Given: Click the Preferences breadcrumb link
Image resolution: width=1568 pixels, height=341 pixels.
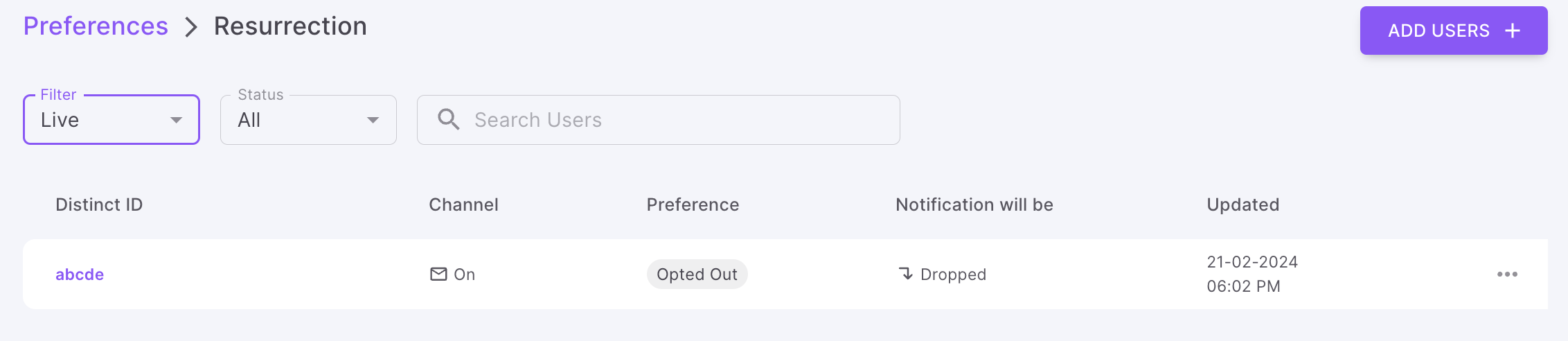Looking at the screenshot, I should (x=96, y=26).
